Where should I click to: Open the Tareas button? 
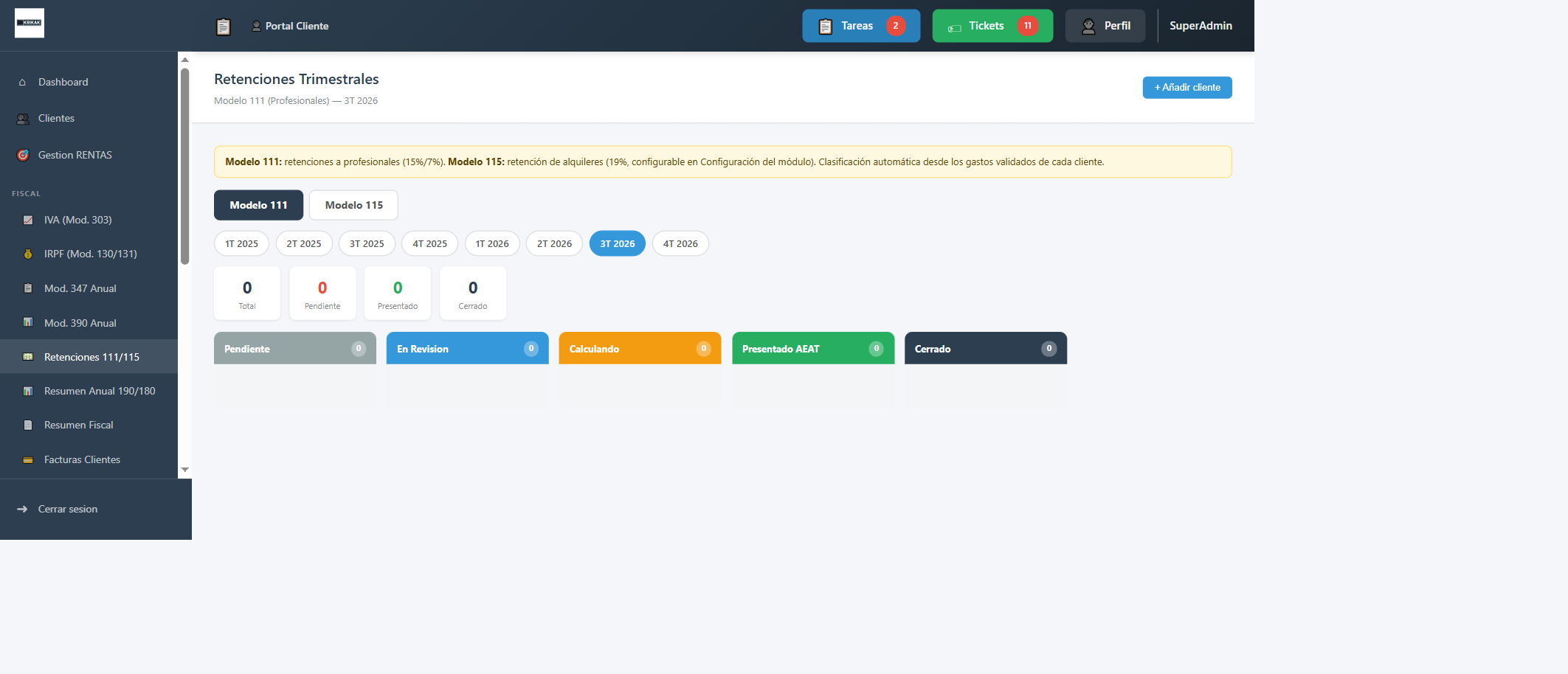(861, 26)
